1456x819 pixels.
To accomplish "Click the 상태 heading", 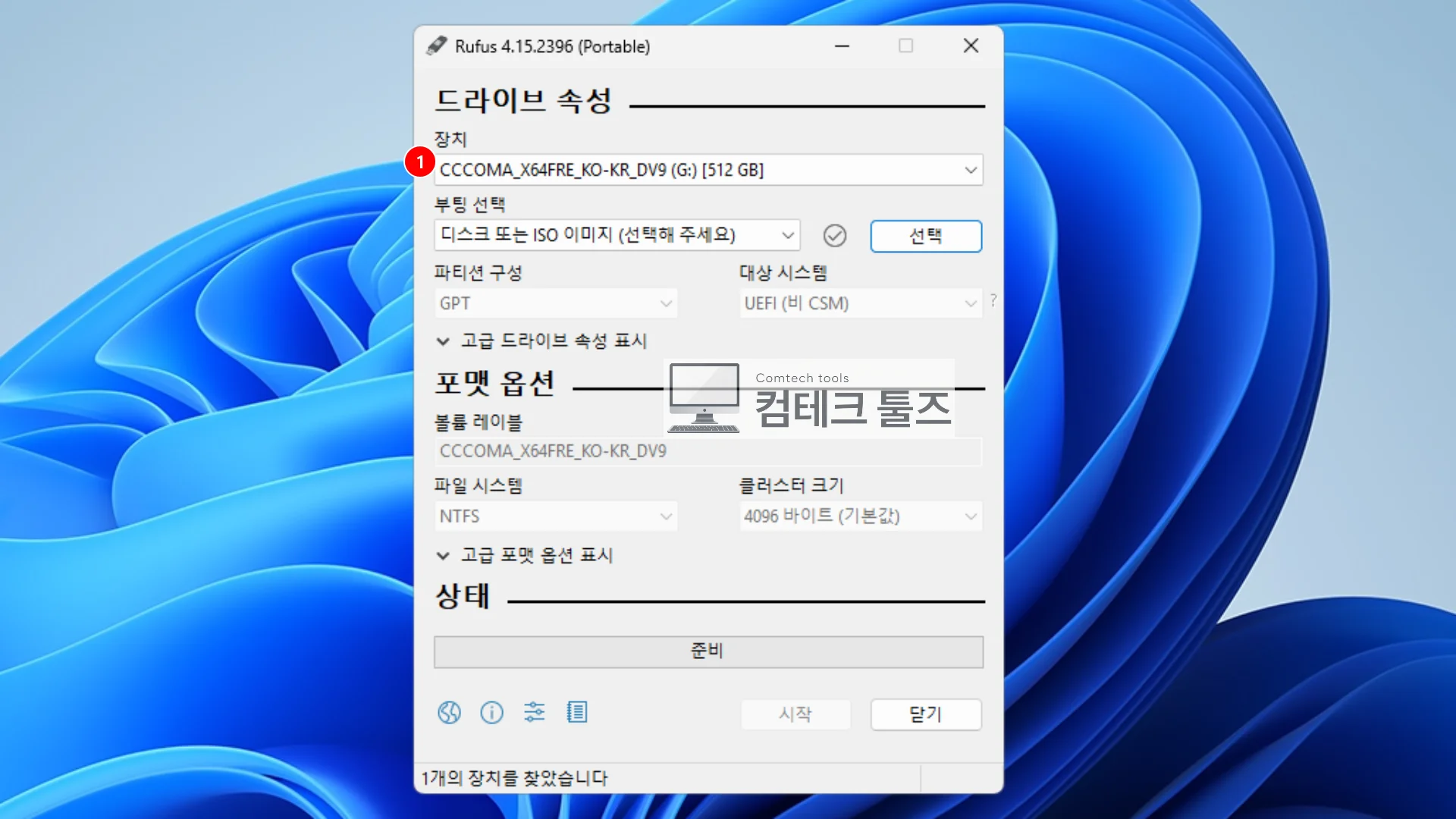I will pyautogui.click(x=463, y=596).
